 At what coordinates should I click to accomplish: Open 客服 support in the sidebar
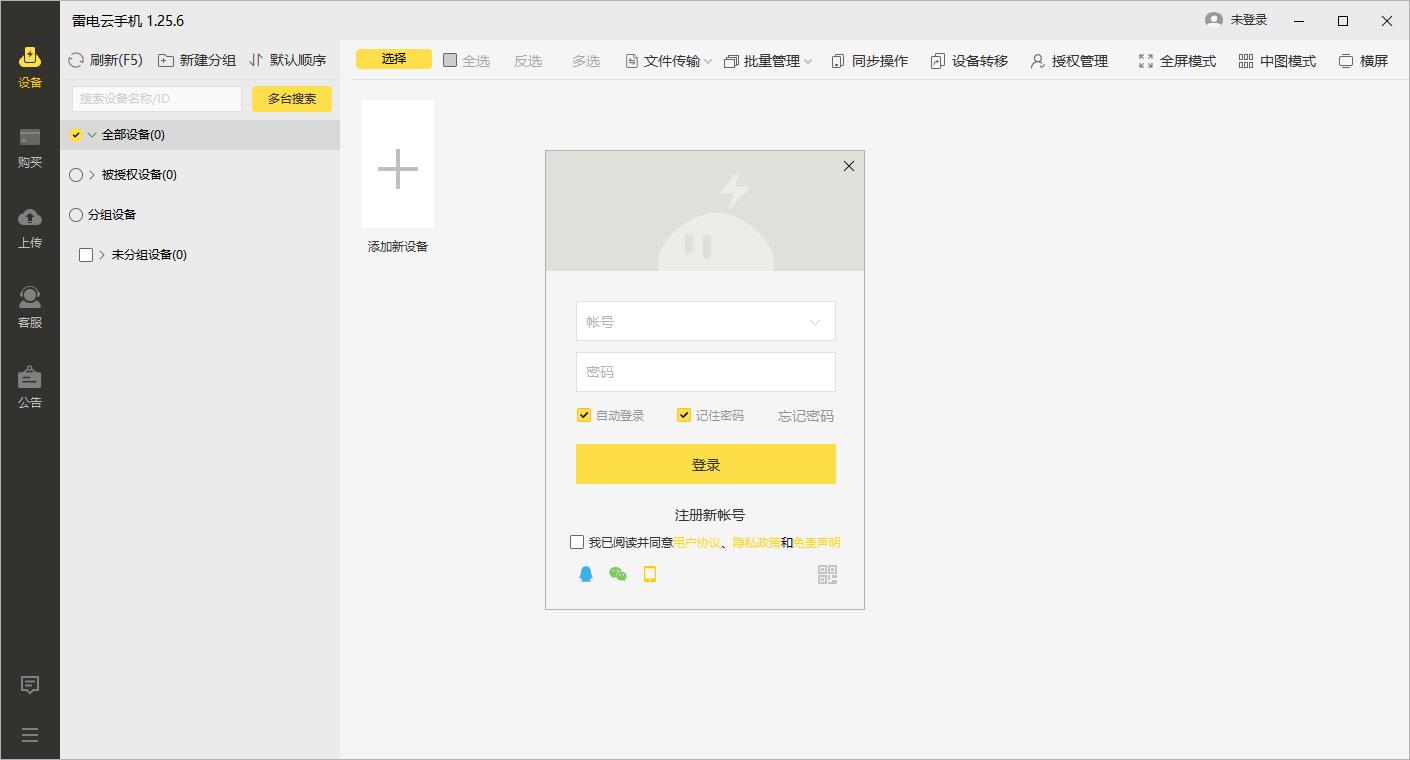[30, 307]
